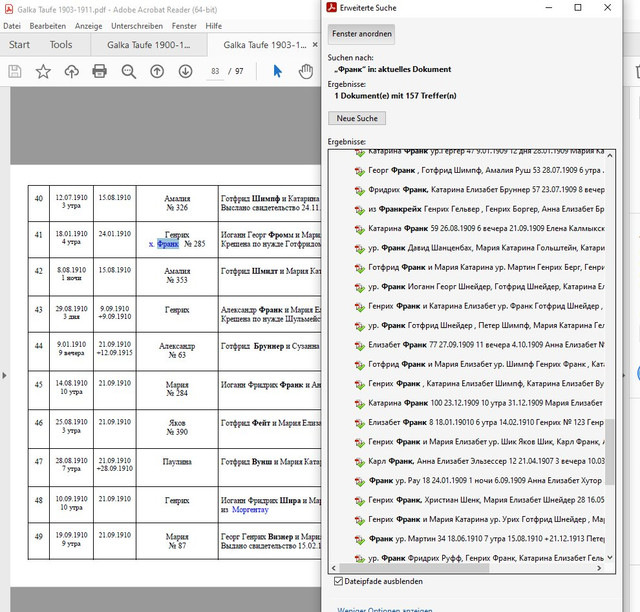640x612 pixels.
Task: Click the Neue Suche button
Action: 357,118
